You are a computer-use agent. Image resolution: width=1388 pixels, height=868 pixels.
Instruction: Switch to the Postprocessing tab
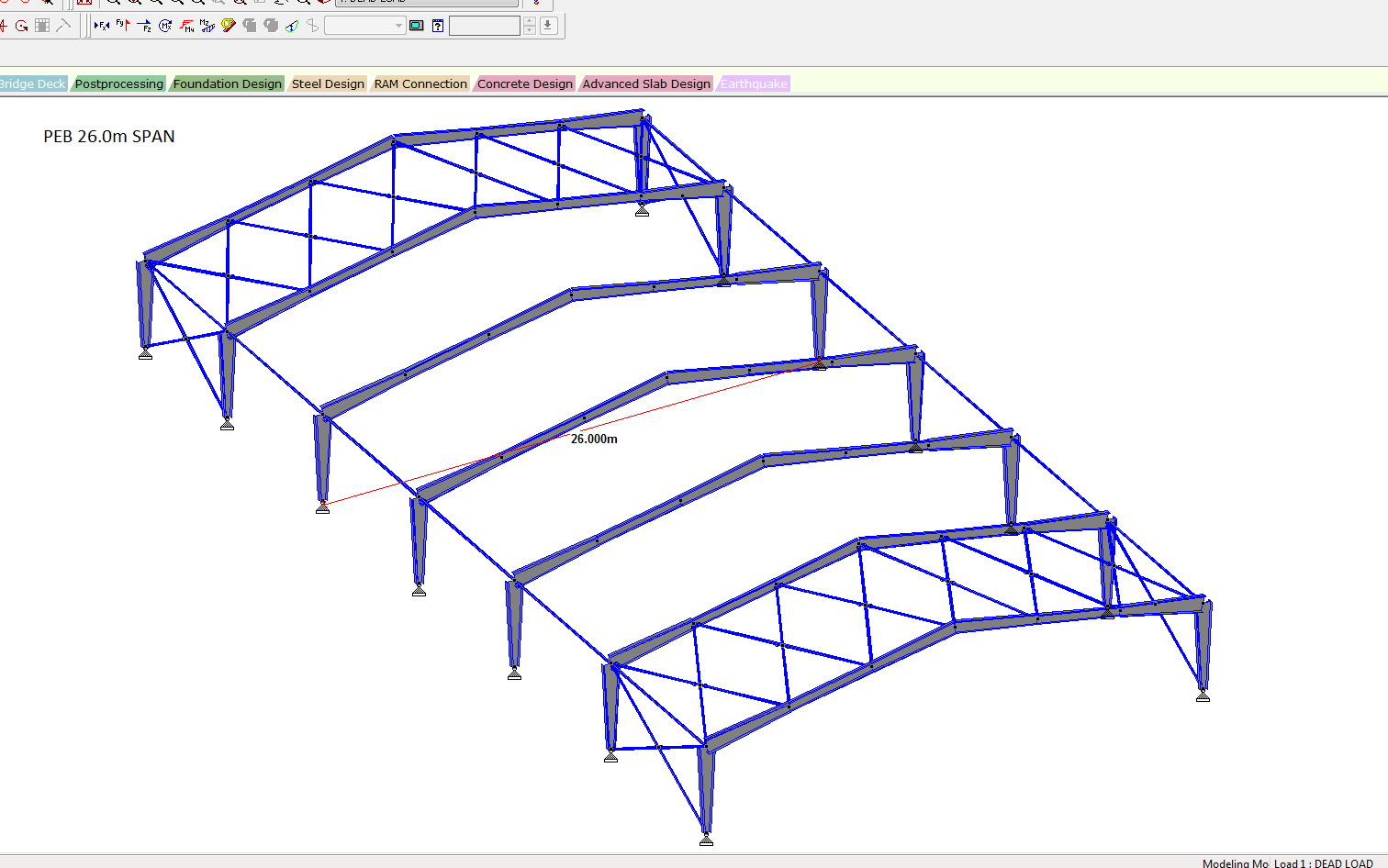pos(119,83)
